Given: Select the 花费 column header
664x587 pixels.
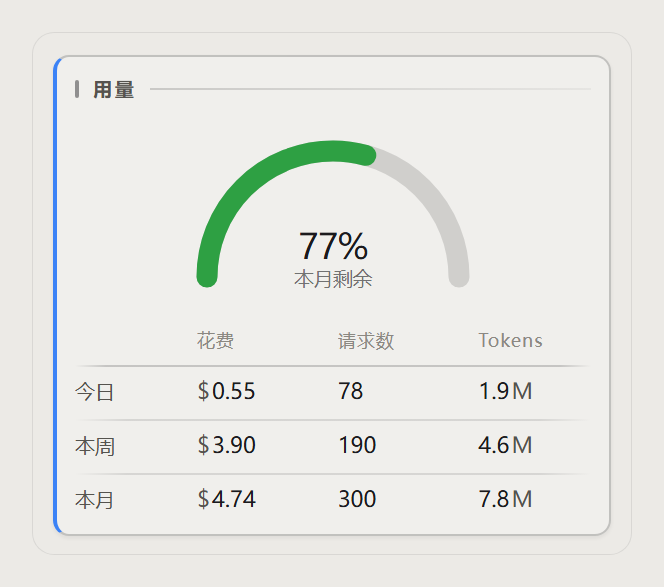Looking at the screenshot, I should (215, 341).
